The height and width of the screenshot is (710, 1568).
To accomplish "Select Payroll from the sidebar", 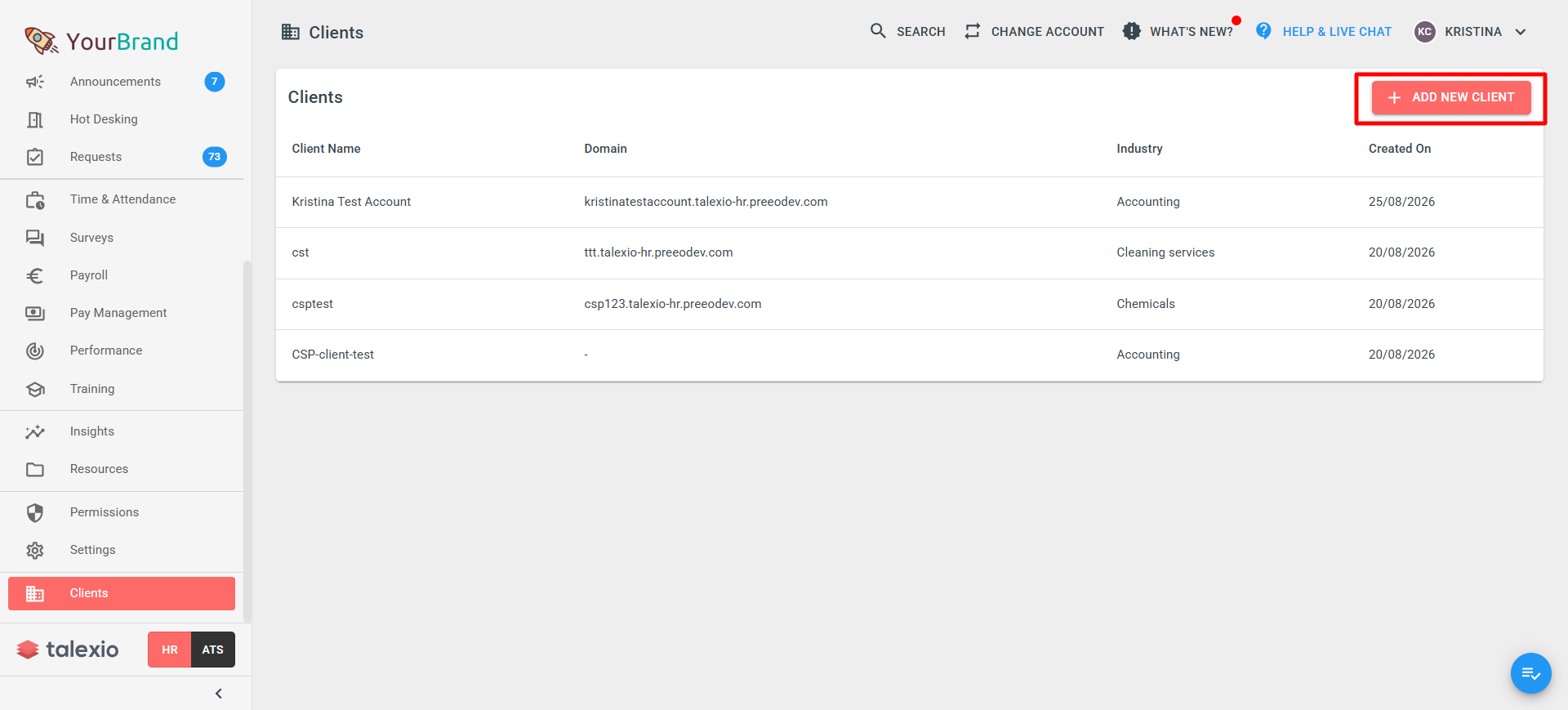I will [122, 275].
